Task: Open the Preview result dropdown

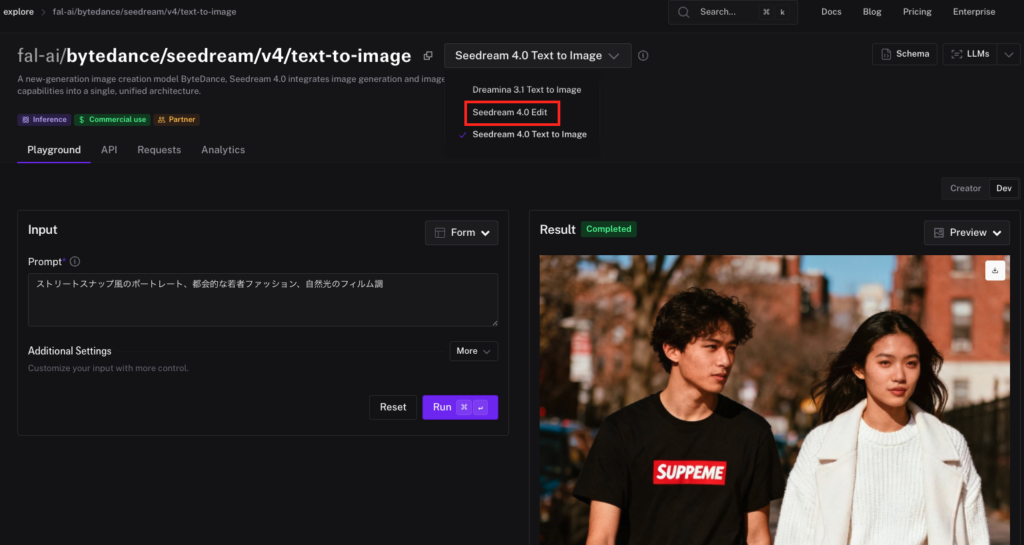Action: (x=966, y=232)
